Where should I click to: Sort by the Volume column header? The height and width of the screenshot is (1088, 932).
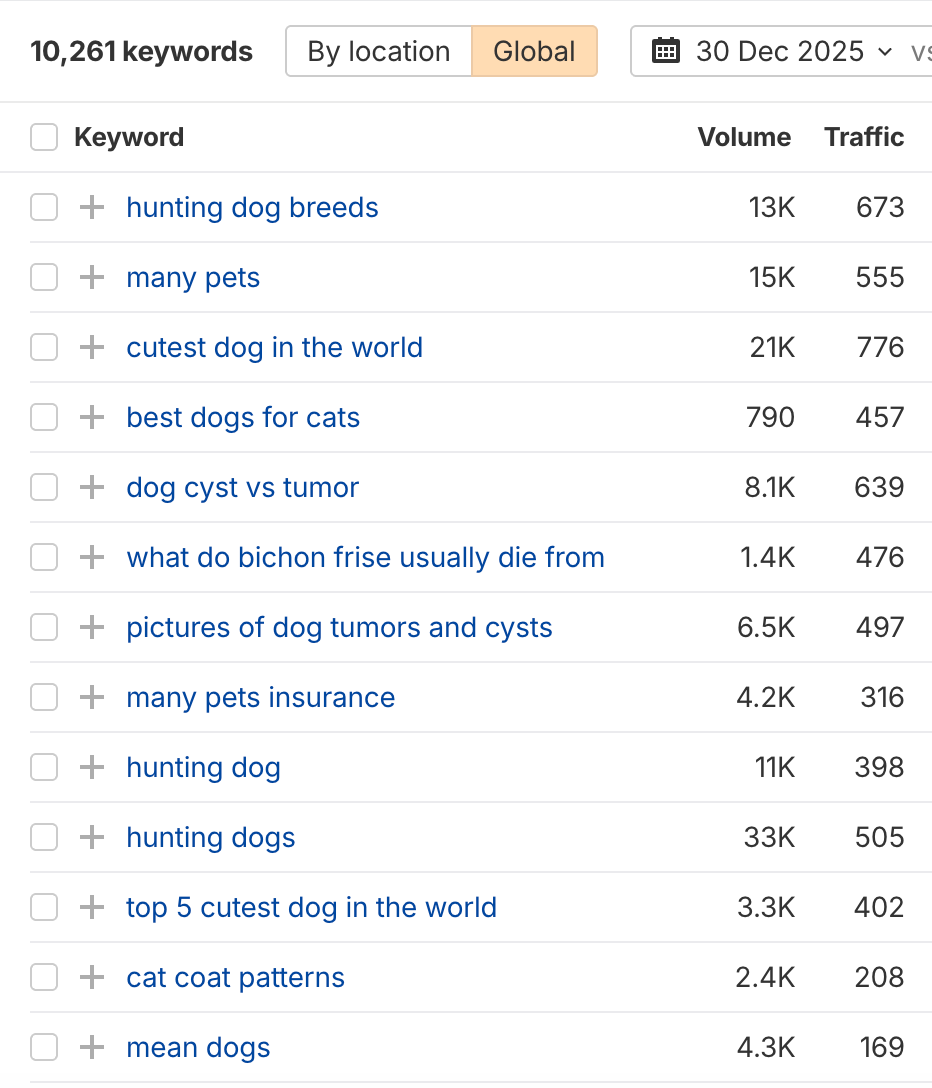744,137
